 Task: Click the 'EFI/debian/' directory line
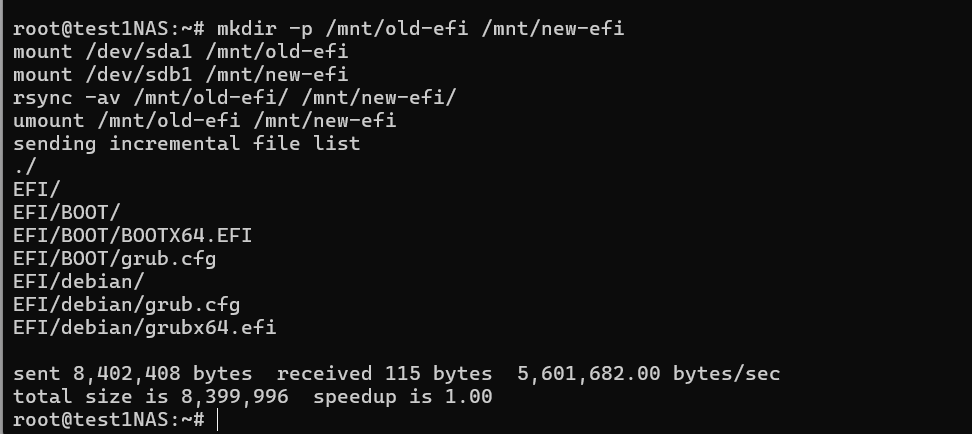pos(79,282)
